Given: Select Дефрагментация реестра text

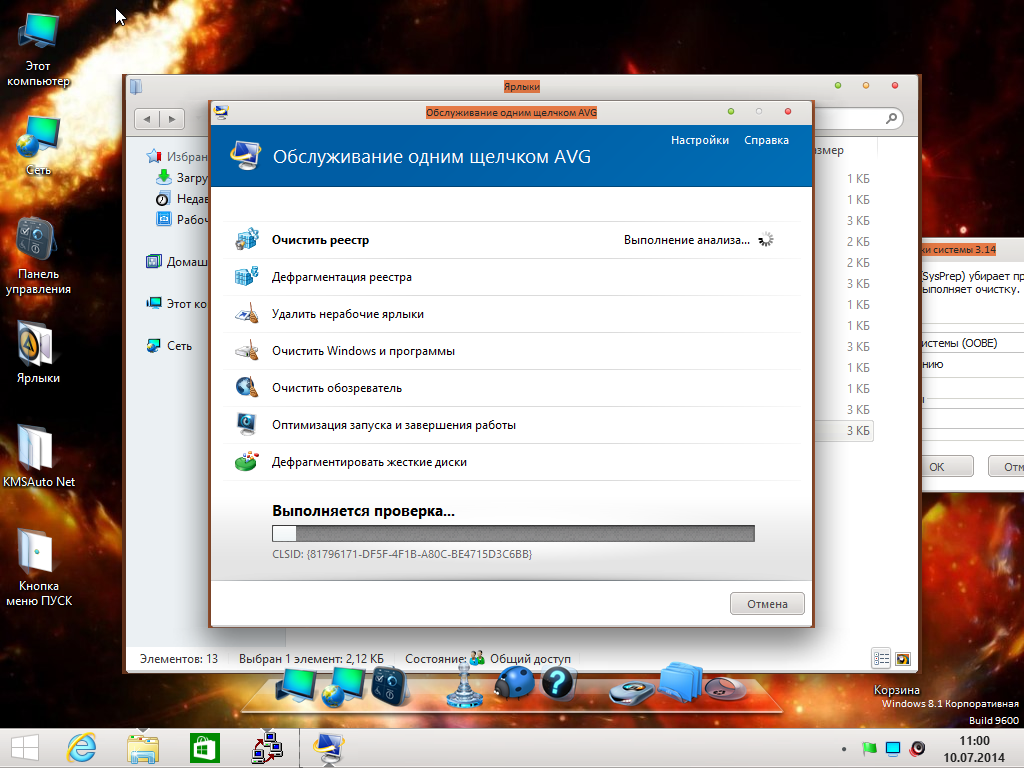Looking at the screenshot, I should pyautogui.click(x=342, y=277).
